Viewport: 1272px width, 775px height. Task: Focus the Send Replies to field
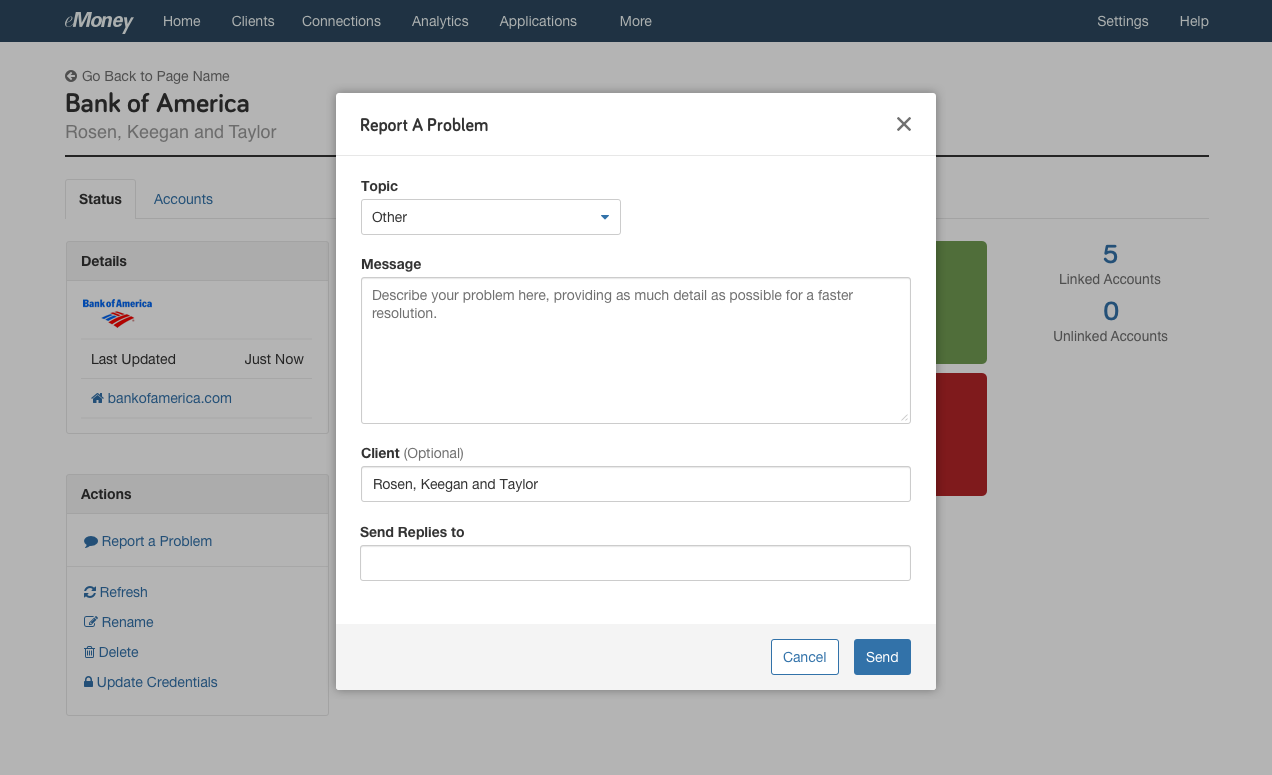click(636, 563)
